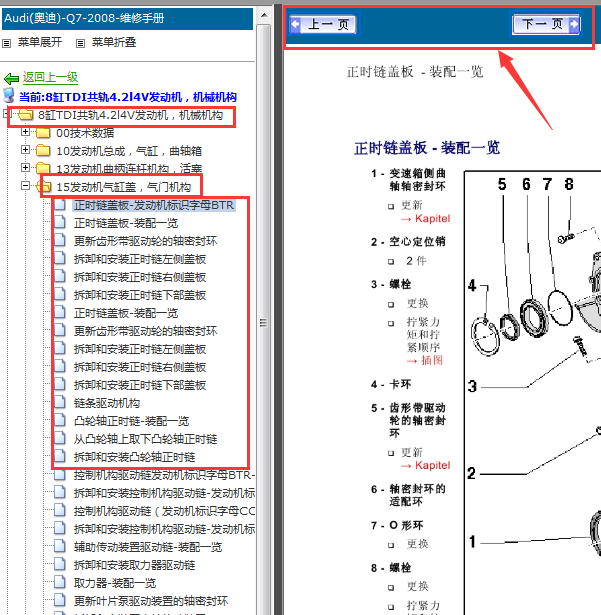Click item 2 - 空心定位销 in parts list
Screen dimensions: 601x615
408,242
